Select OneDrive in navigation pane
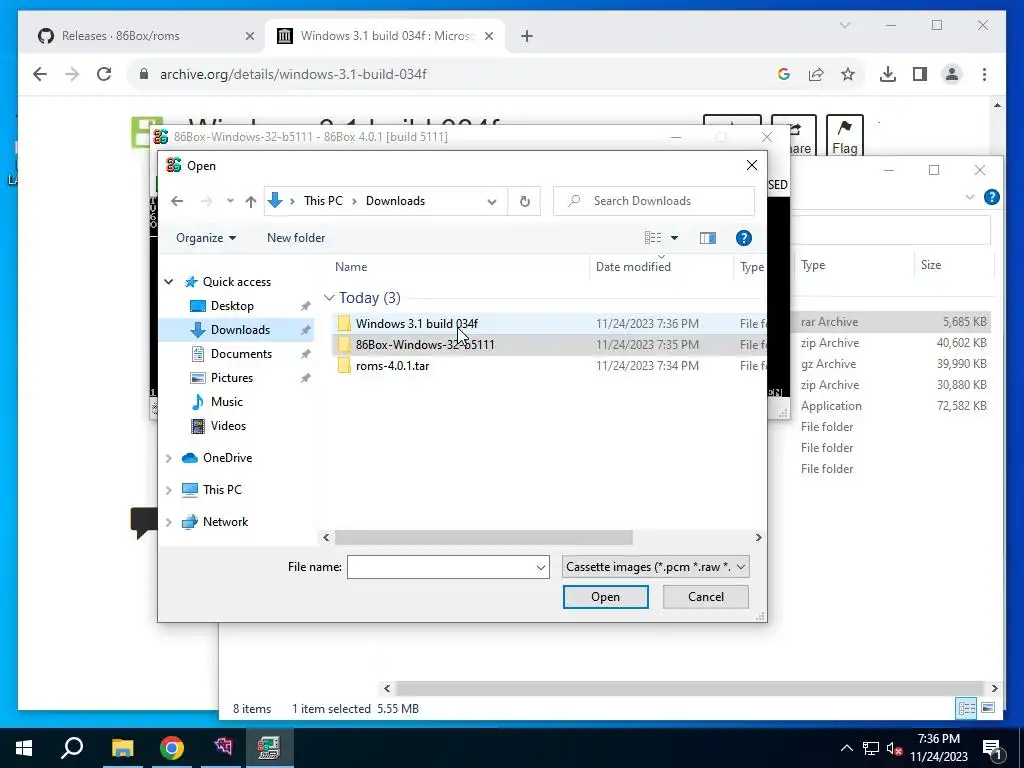 (227, 458)
